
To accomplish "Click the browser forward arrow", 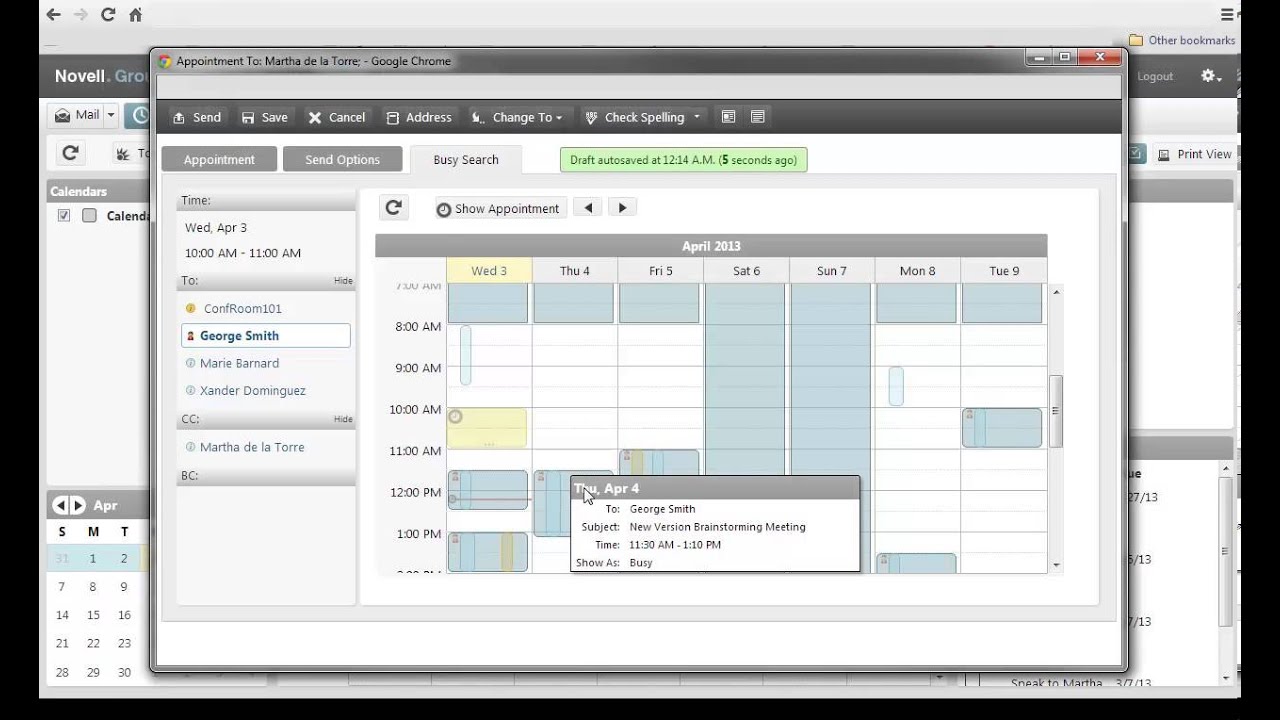I will (81, 14).
